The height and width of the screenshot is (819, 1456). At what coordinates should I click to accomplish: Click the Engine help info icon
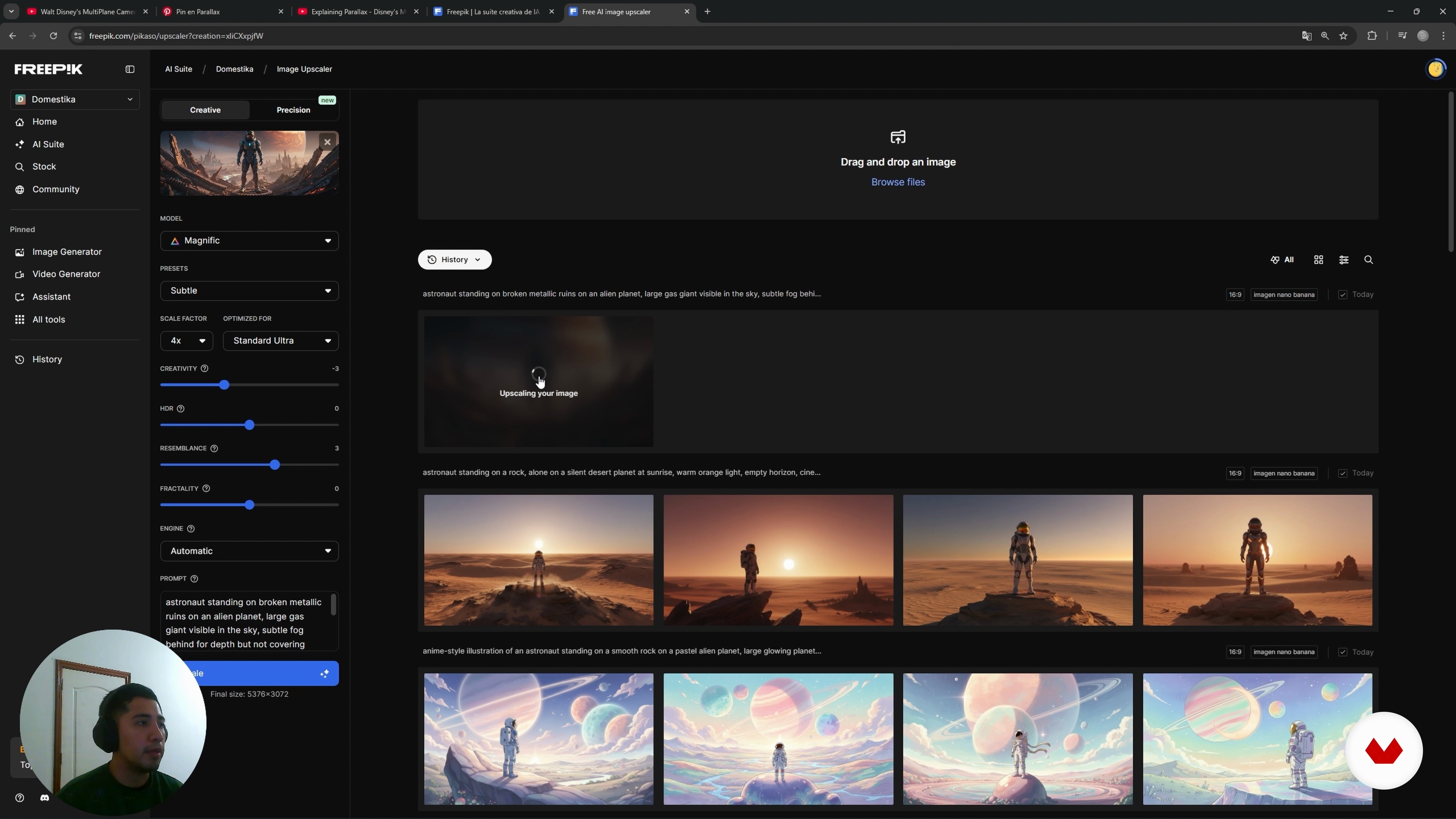(x=191, y=529)
